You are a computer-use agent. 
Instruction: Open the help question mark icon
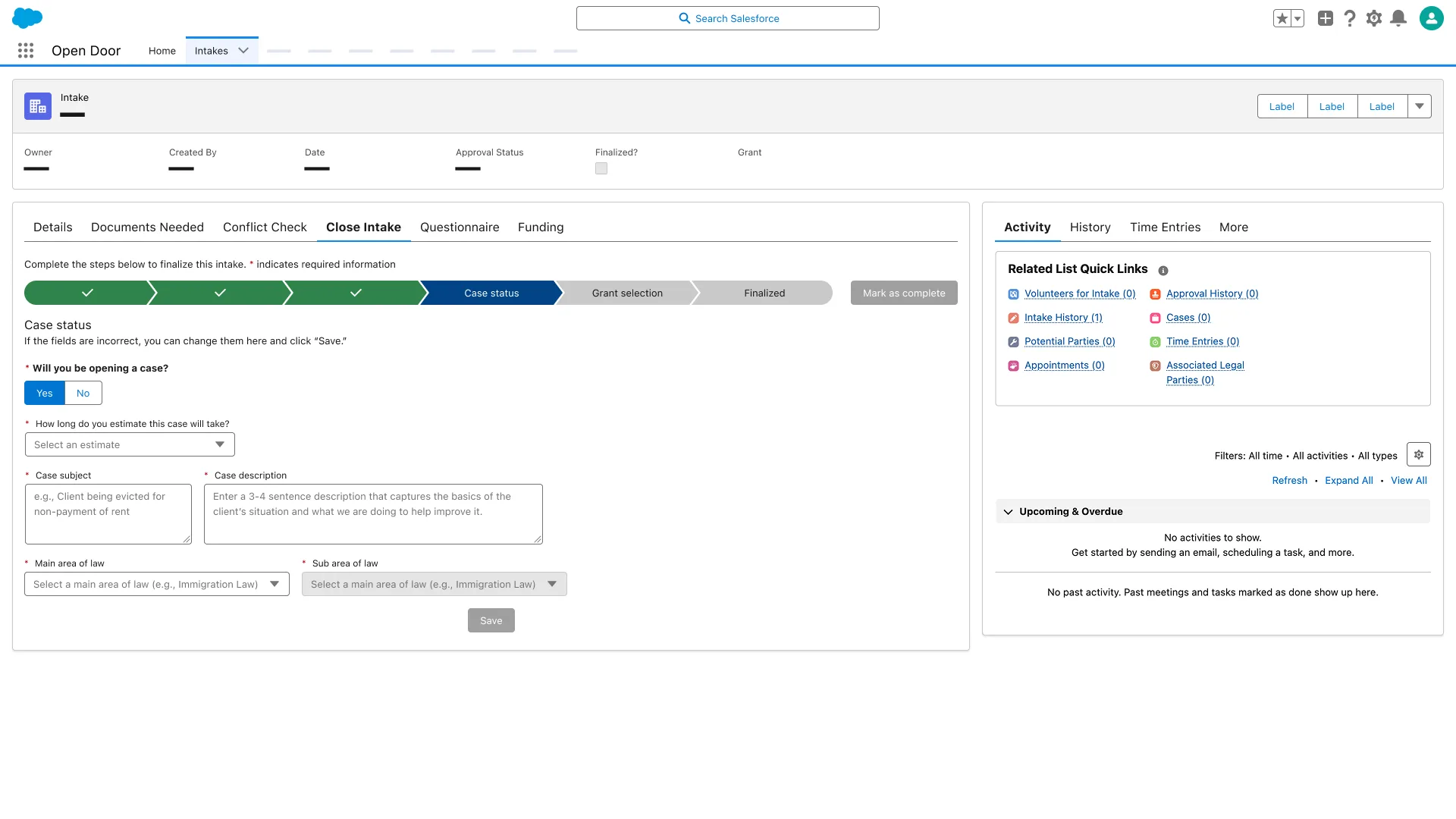[x=1350, y=18]
